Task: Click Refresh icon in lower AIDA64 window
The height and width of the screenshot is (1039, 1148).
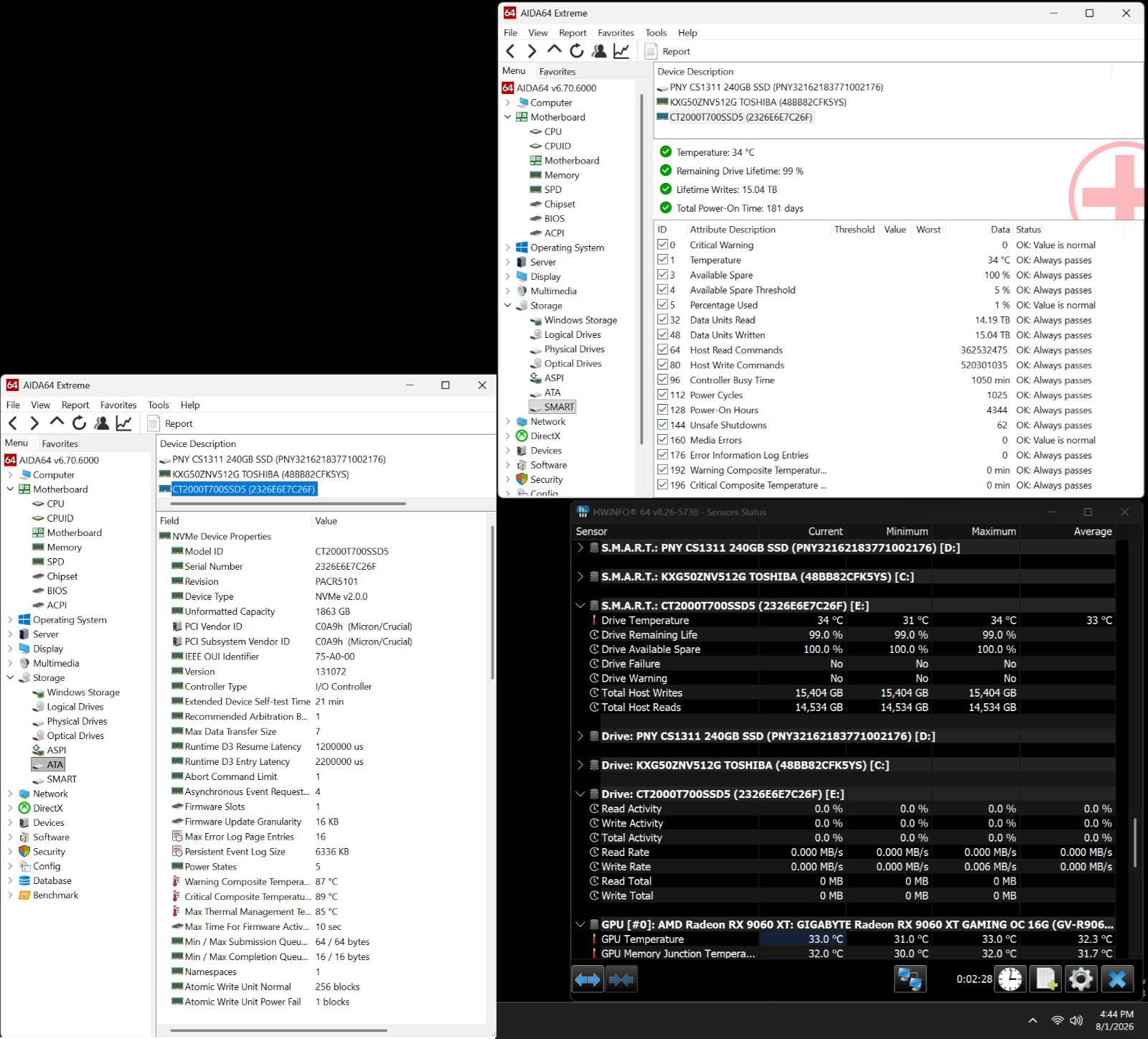Action: 80,423
